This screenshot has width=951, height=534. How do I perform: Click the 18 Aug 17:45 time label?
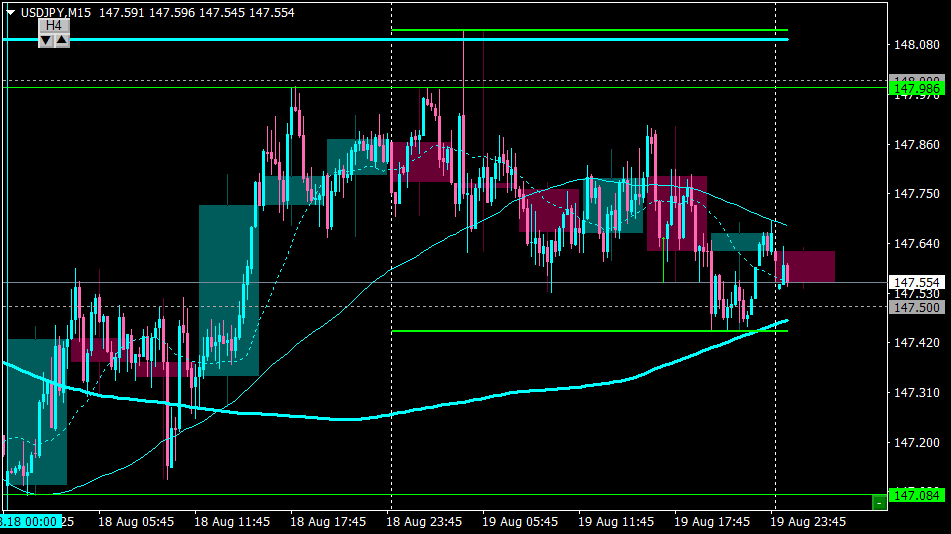point(328,522)
